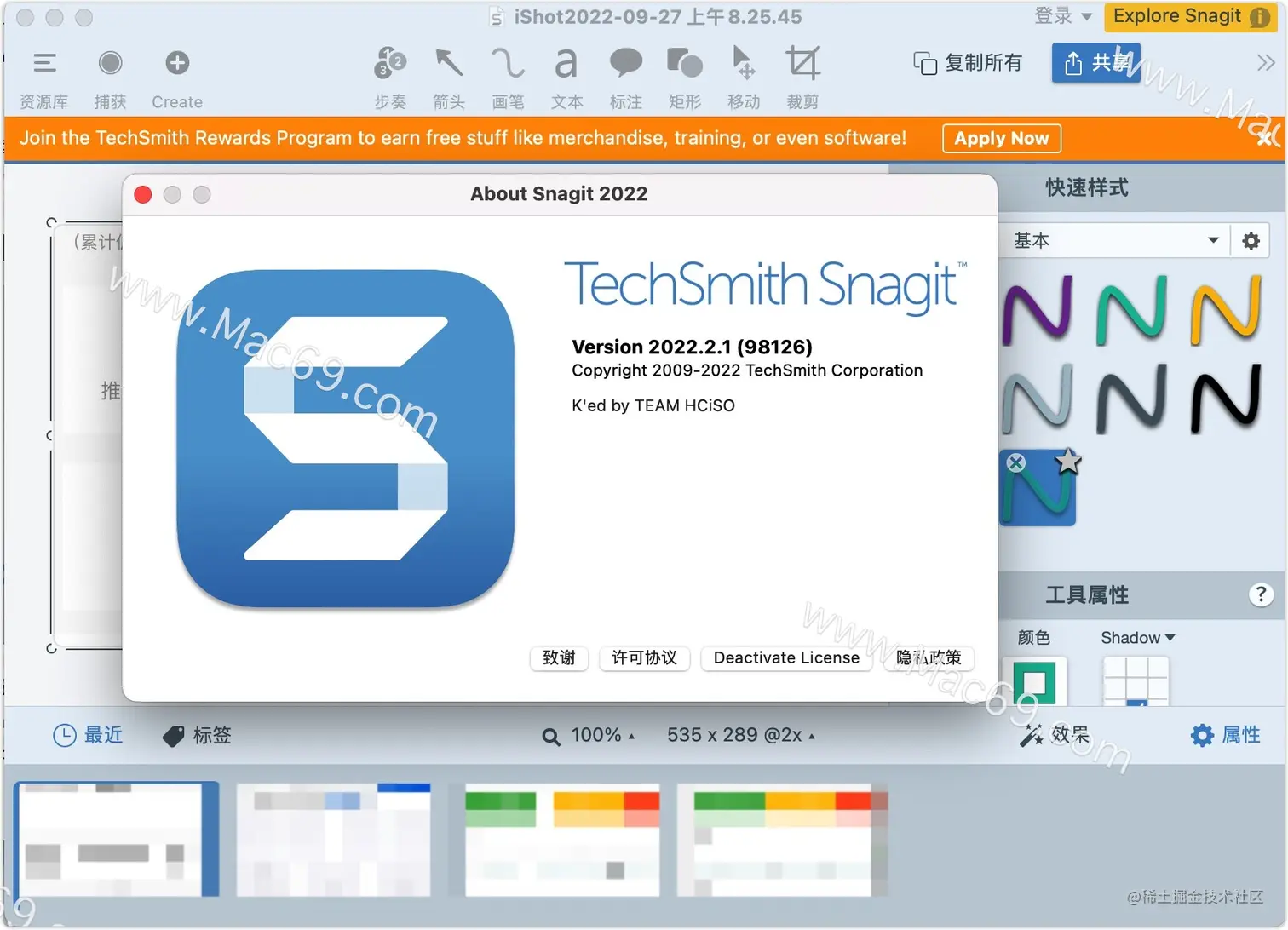
Task: Open the green color swatch in tool properties
Action: 1035,681
